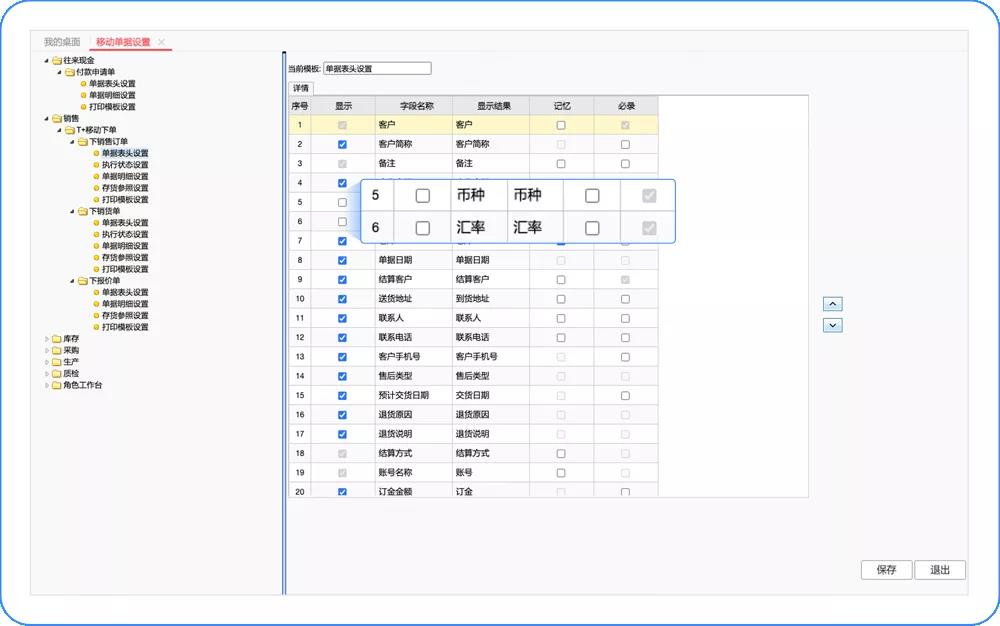The image size is (1000, 626).
Task: Close the 移动单据设置 tab with X icon
Action: pos(162,42)
